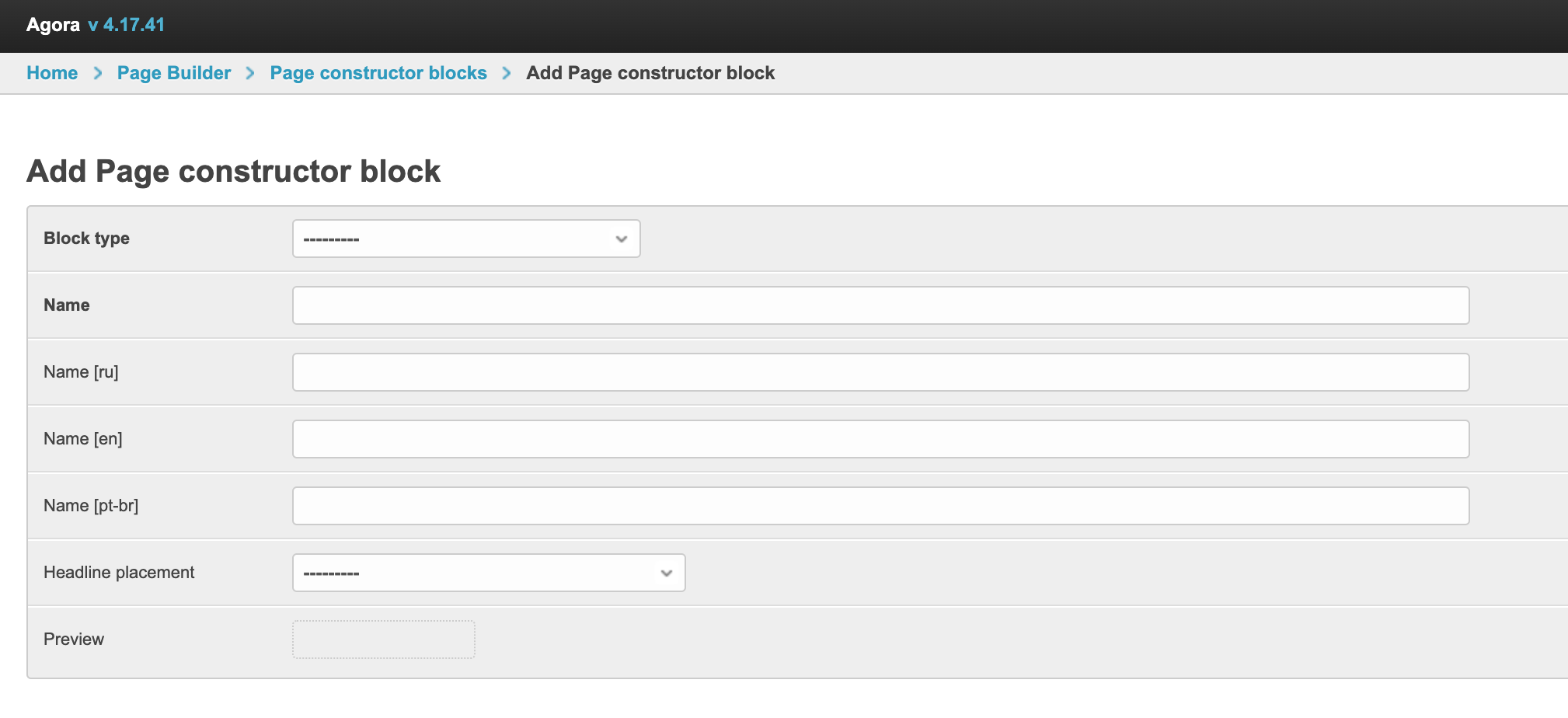Click the v 4.17.41 version label
The height and width of the screenshot is (718, 1568).
pos(126,25)
